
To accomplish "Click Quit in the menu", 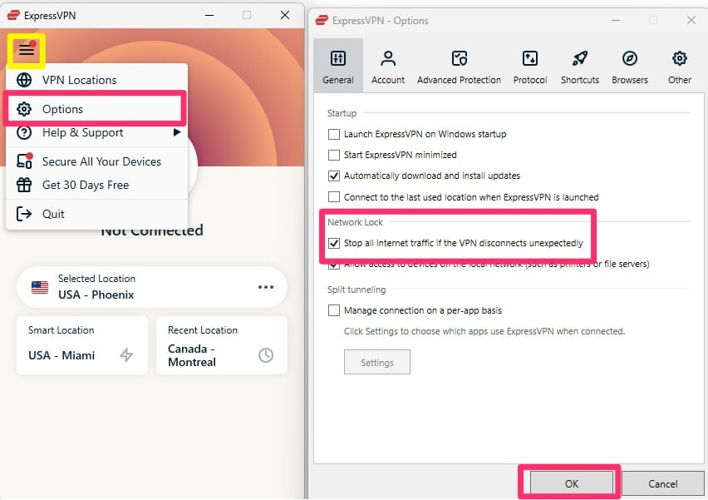I will [x=53, y=214].
